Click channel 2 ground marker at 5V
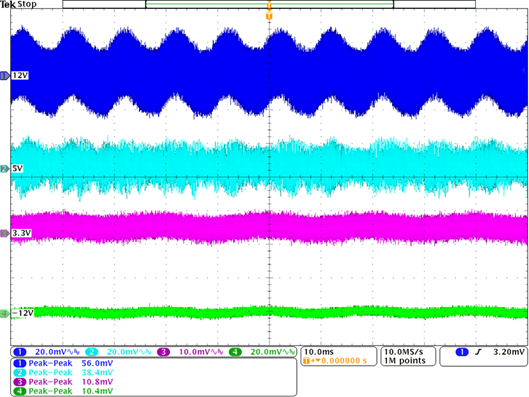This screenshot has height=397, width=529. pos(5,169)
